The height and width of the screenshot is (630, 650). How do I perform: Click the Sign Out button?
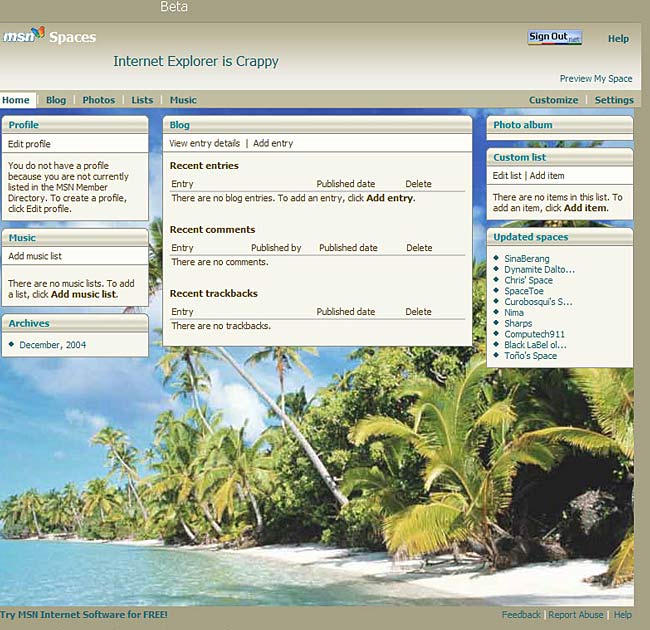click(554, 38)
